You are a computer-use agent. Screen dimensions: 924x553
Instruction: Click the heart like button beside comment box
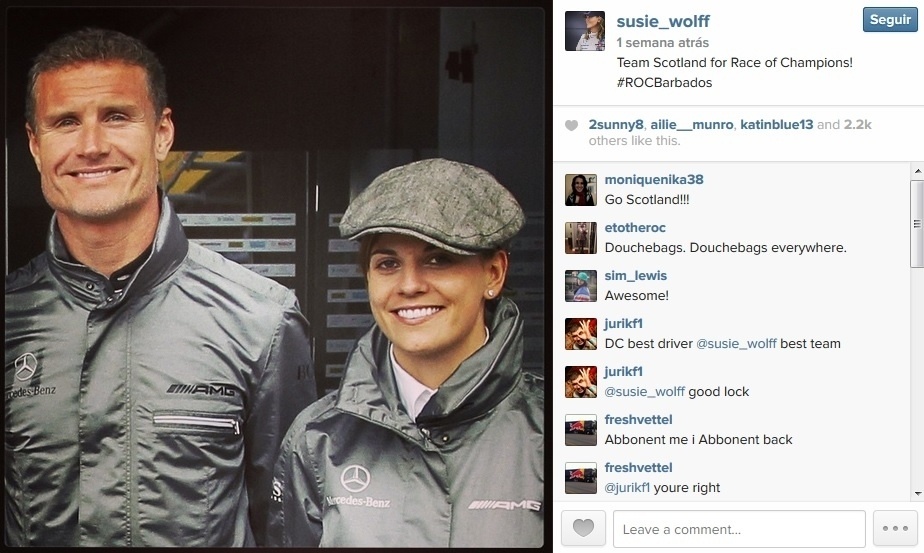pos(583,528)
